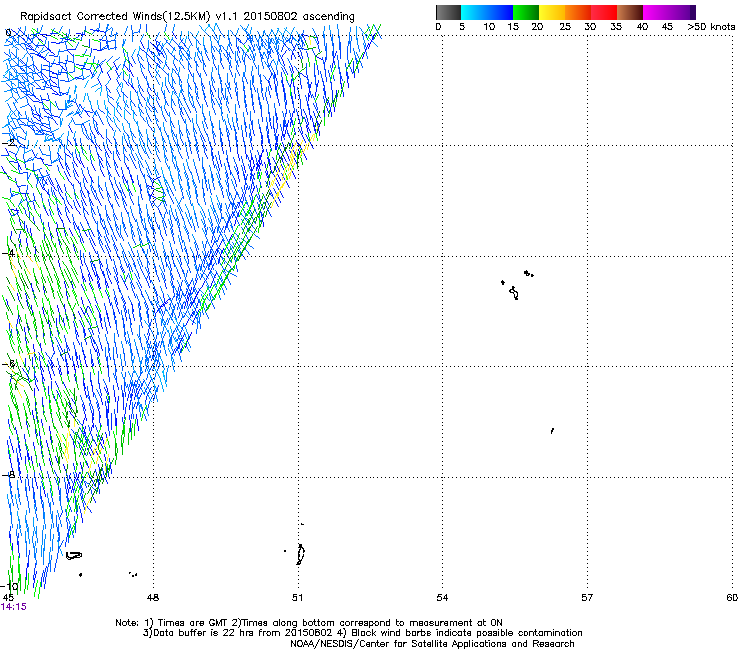The height and width of the screenshot is (650, 740).
Task: Click the brown 35-40 knots legend segment
Action: click(x=630, y=12)
